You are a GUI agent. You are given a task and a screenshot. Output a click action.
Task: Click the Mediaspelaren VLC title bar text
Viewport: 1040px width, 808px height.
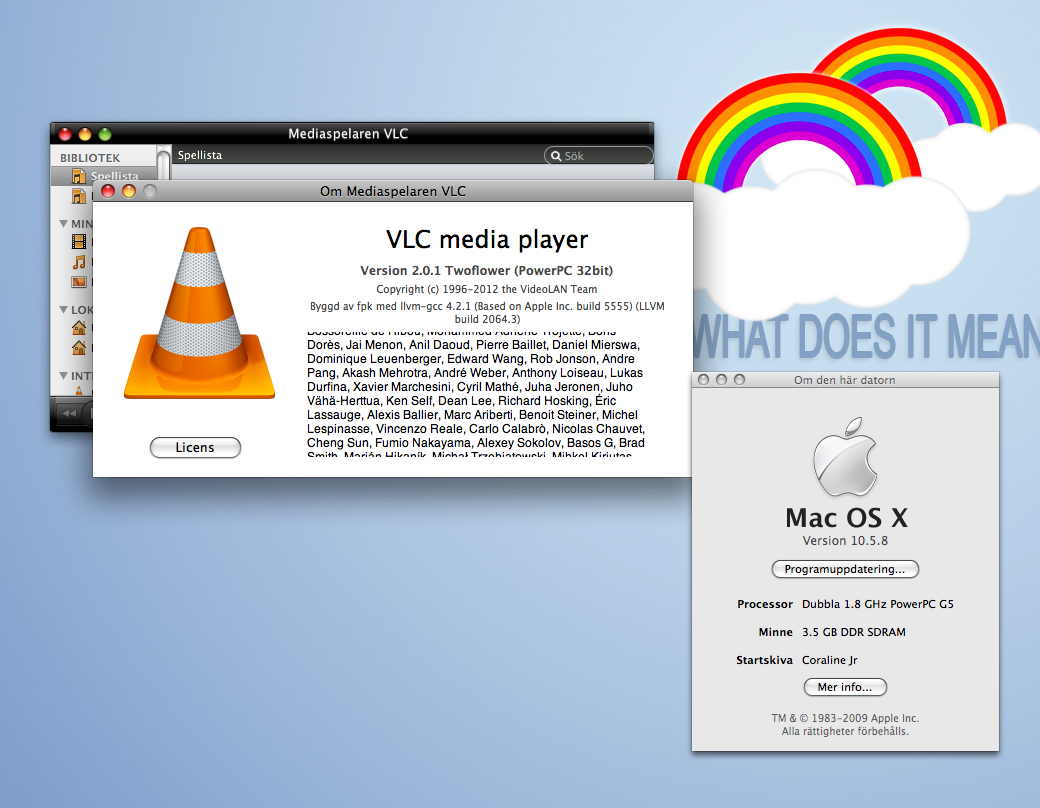[x=348, y=133]
